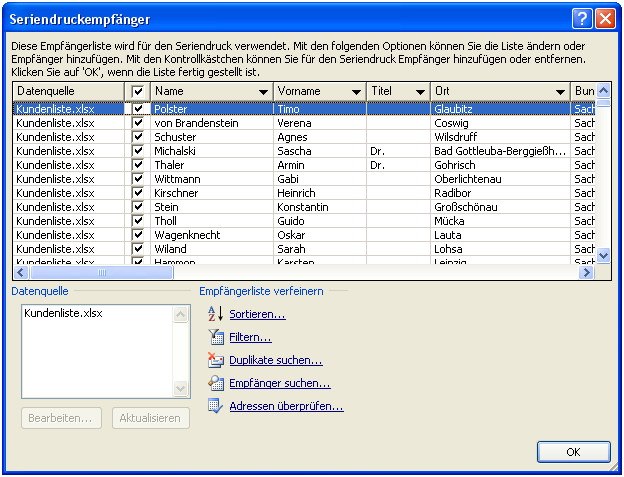Open the Name column dropdown arrow
Image resolution: width=624 pixels, height=477 pixels.
[x=263, y=92]
